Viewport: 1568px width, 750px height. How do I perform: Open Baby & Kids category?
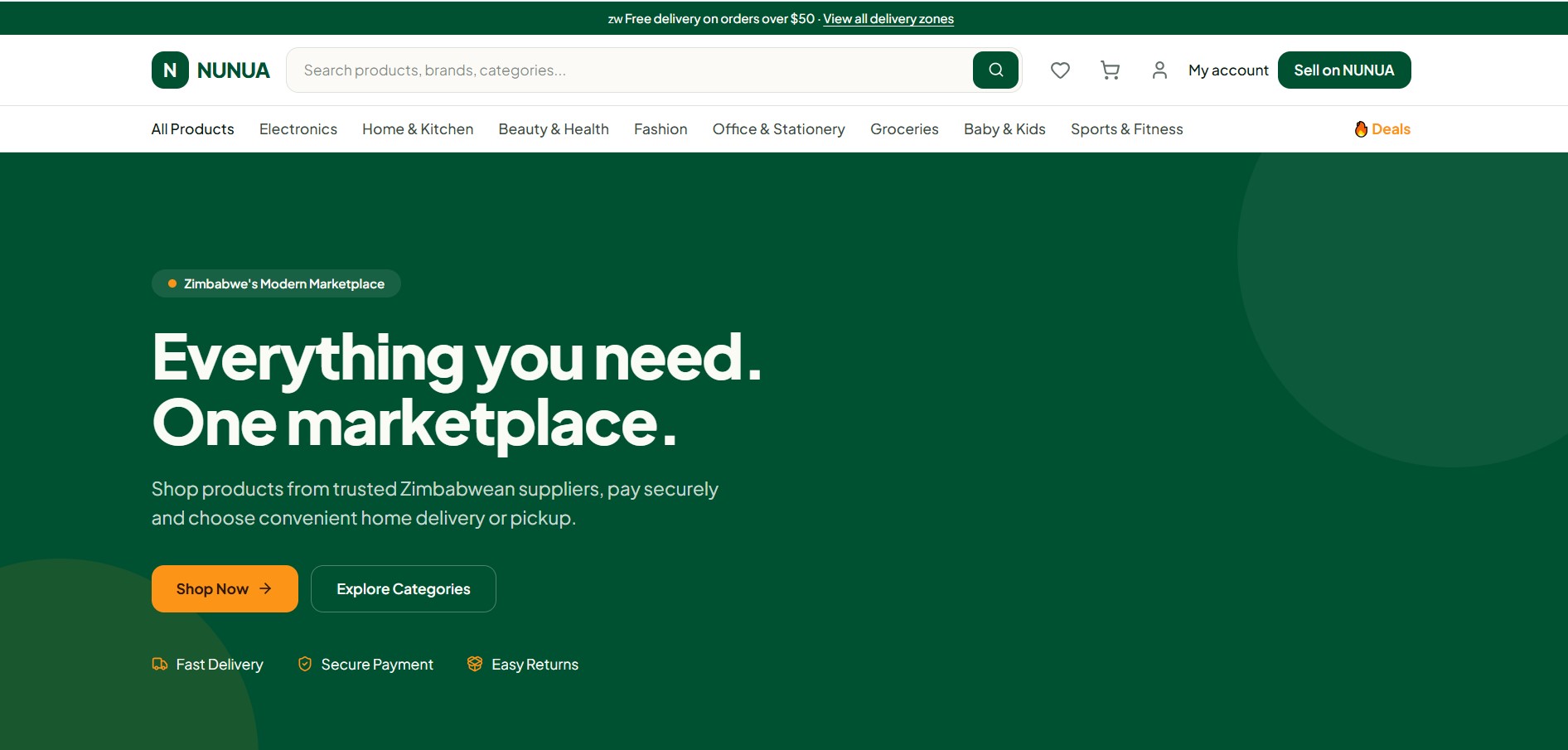tap(1004, 129)
